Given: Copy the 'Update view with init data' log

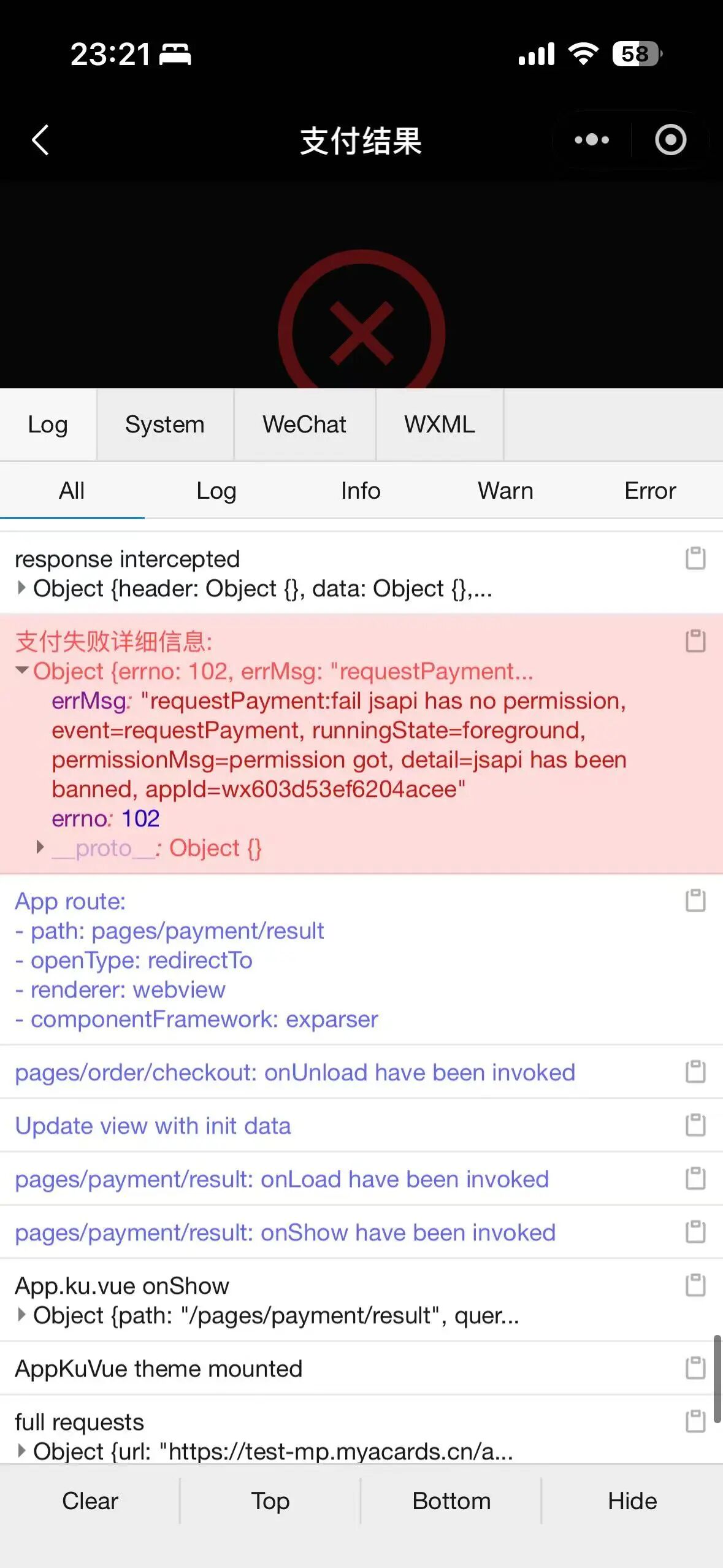Looking at the screenshot, I should tap(695, 1125).
